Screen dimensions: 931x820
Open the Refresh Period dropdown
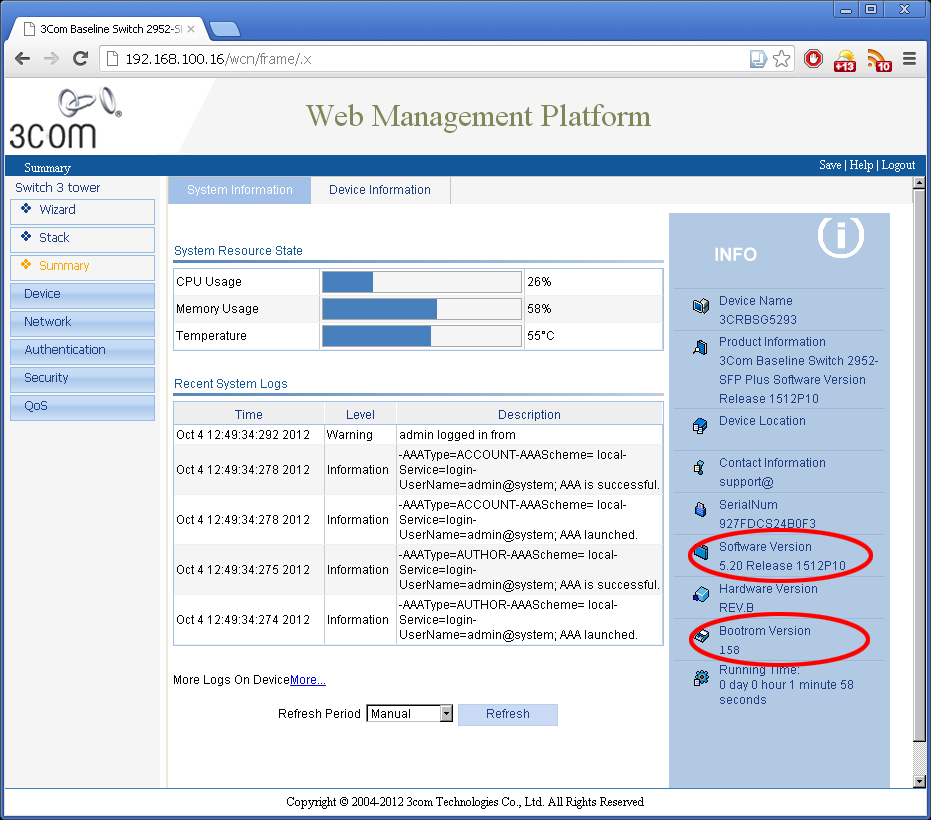pyautogui.click(x=410, y=714)
